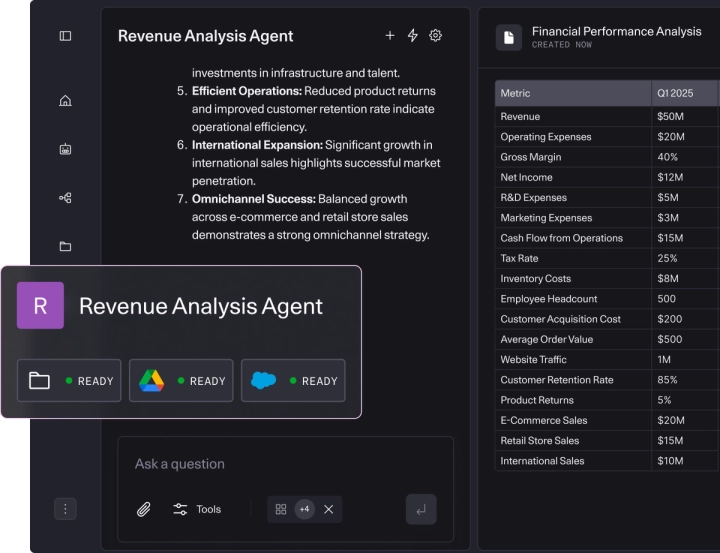
Task: Select the Tax Rate row label
Action: pyautogui.click(x=519, y=258)
